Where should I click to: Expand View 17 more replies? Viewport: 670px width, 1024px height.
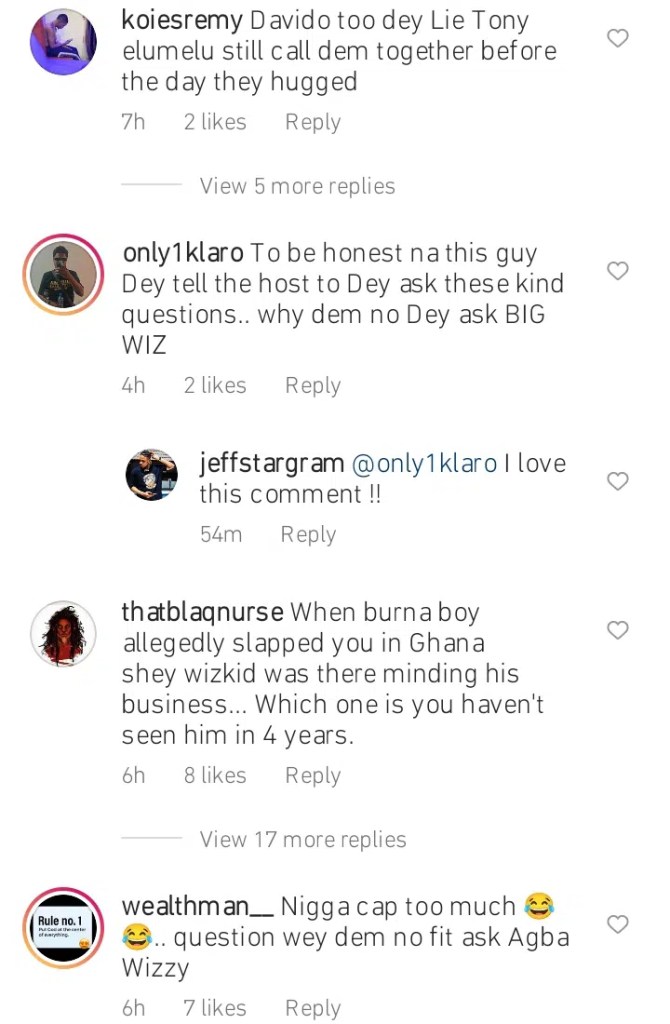coord(303,839)
